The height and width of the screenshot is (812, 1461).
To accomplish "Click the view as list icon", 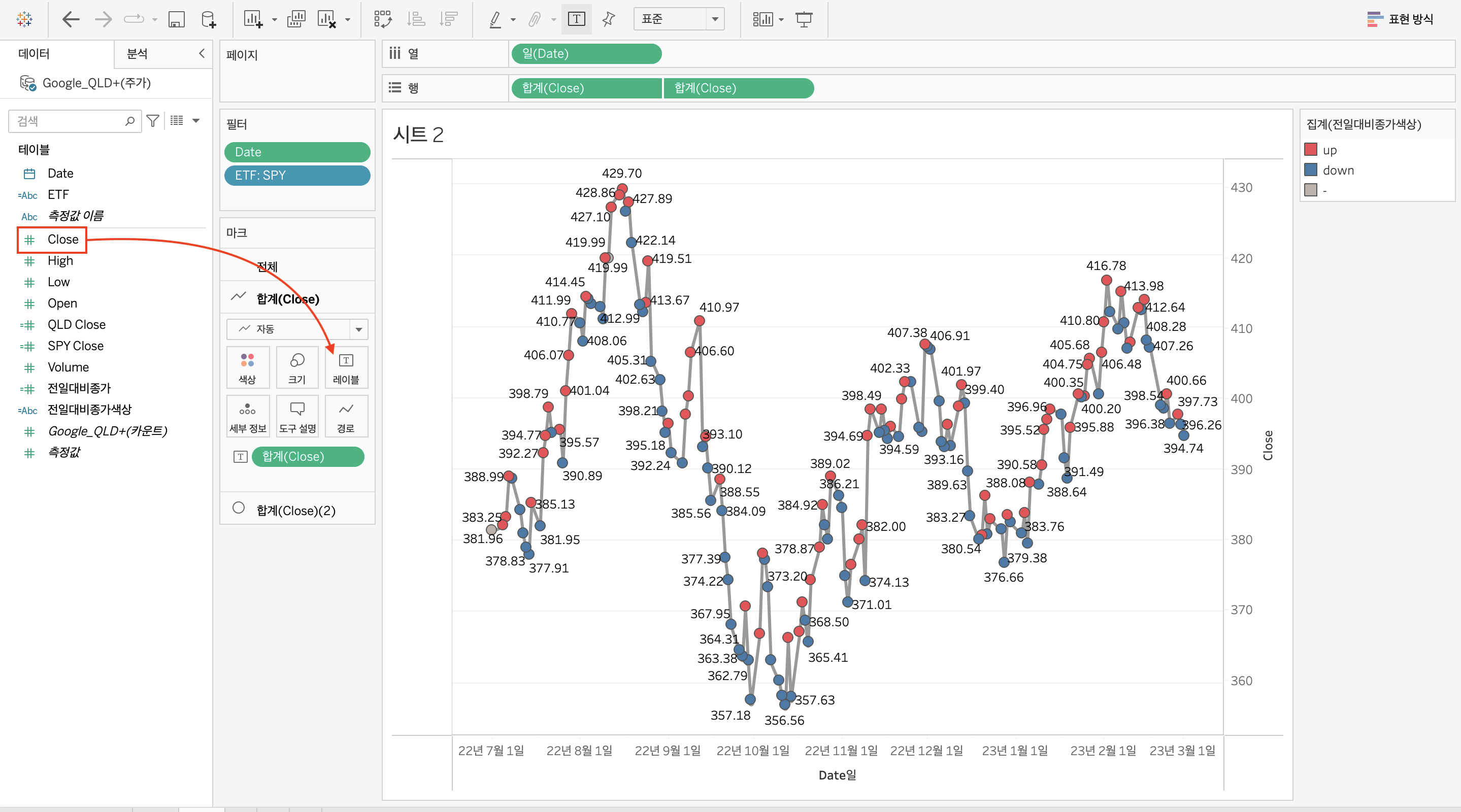I will tap(177, 120).
